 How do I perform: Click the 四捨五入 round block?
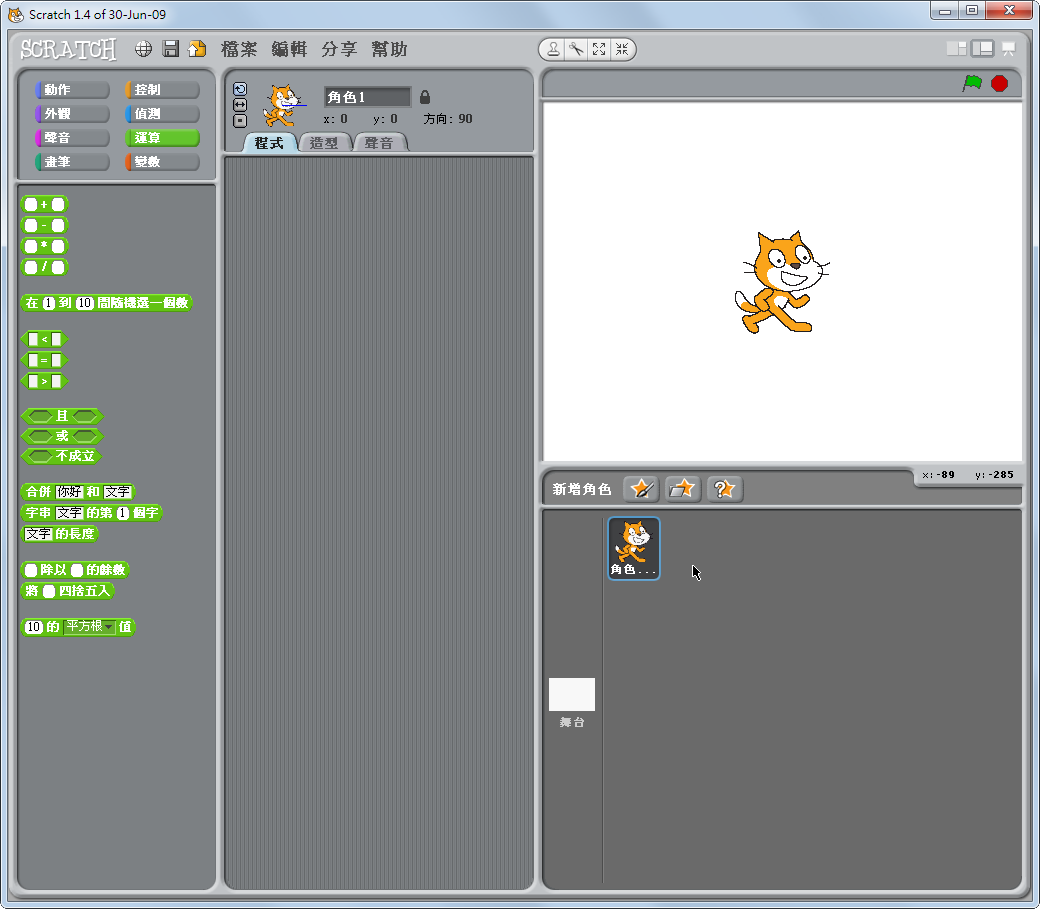(68, 591)
